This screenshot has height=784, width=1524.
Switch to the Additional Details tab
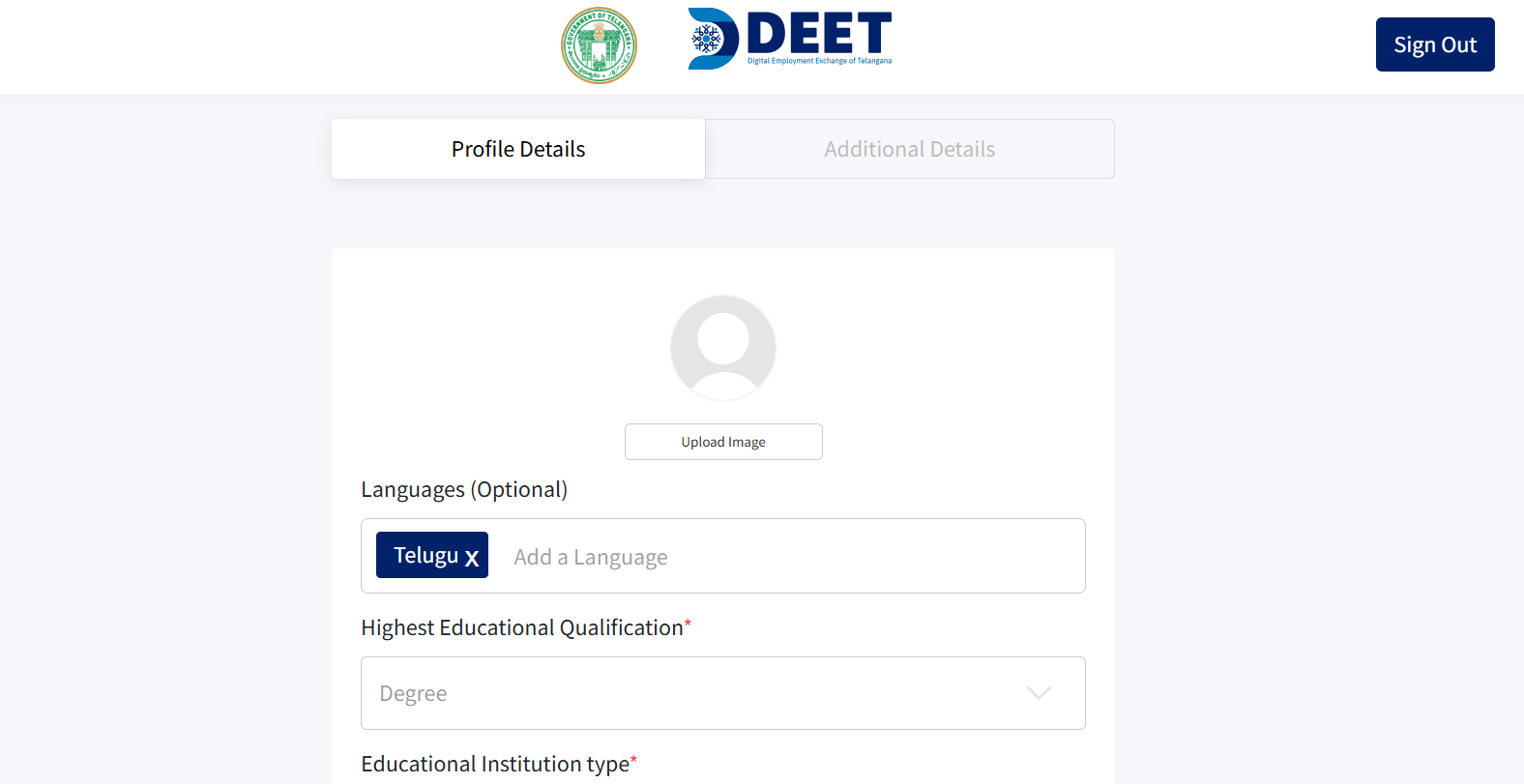[x=909, y=149]
